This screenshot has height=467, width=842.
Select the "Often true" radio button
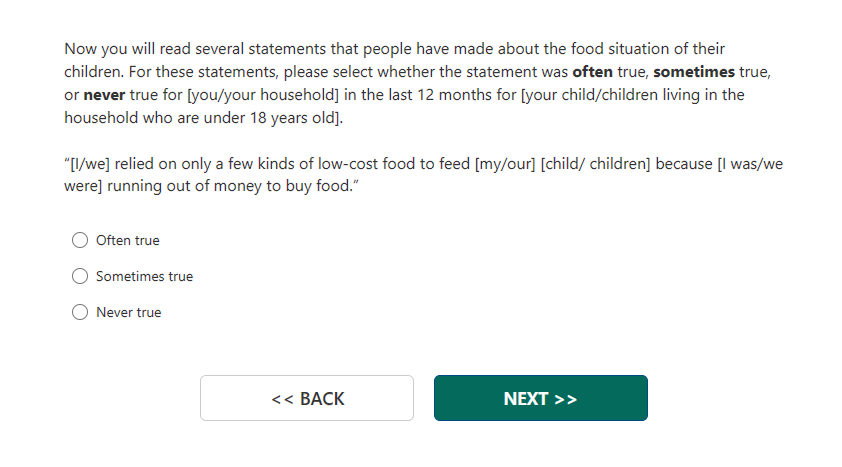click(x=80, y=241)
